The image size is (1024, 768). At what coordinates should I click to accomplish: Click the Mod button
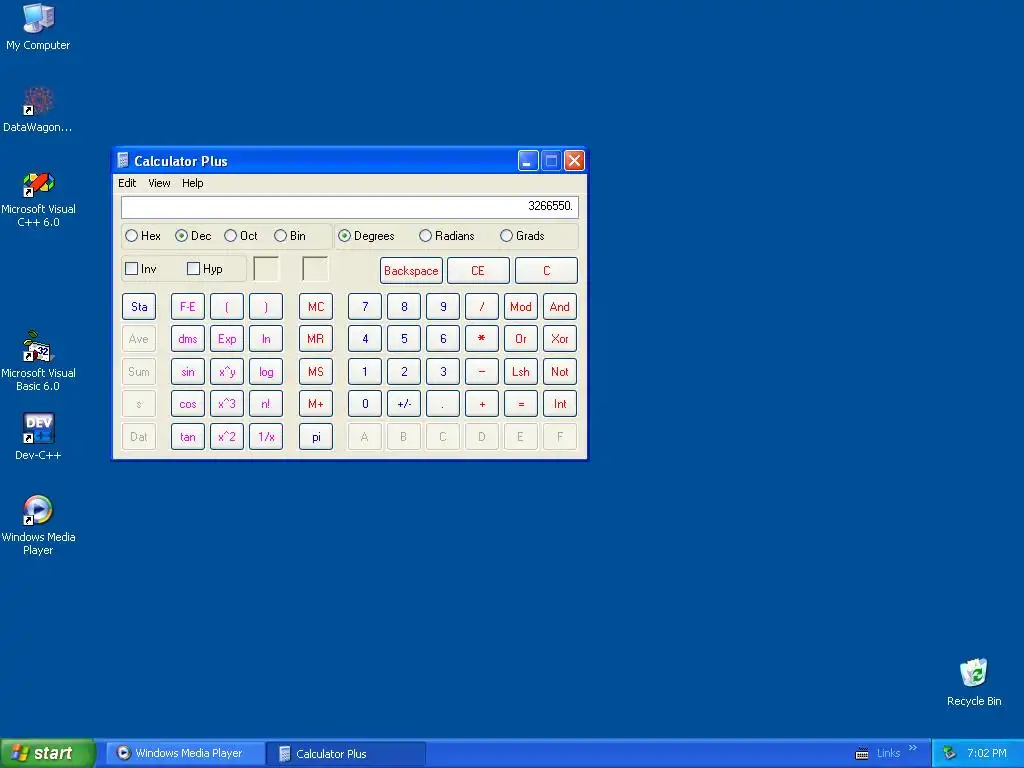point(520,306)
